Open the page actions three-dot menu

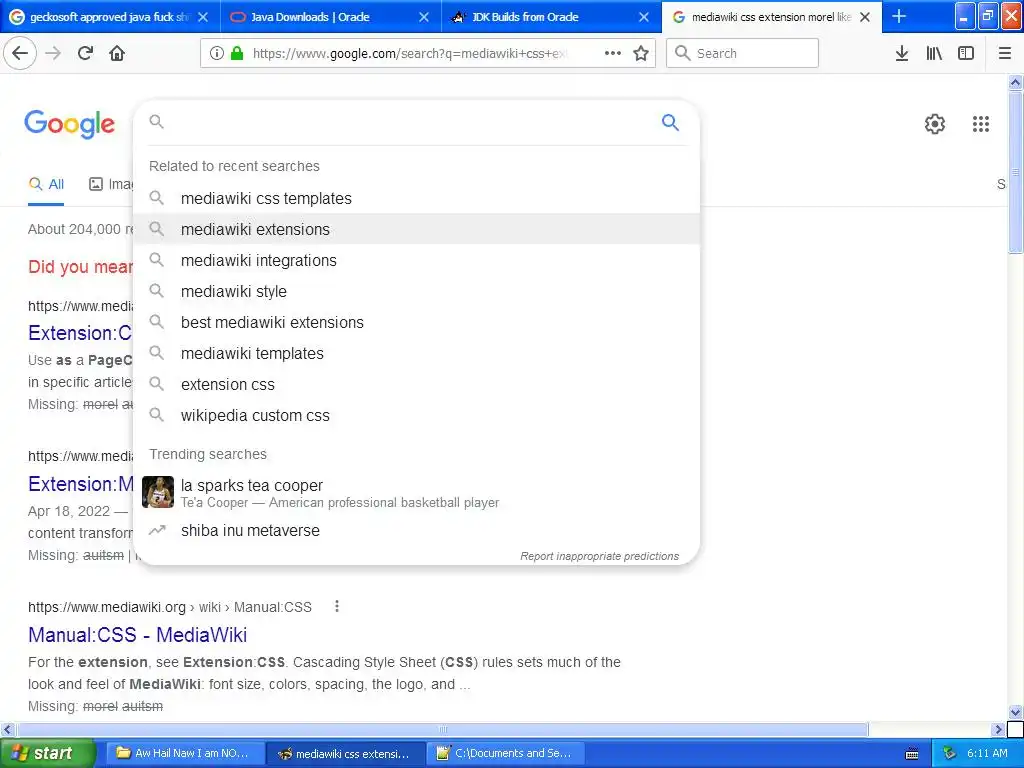point(613,54)
